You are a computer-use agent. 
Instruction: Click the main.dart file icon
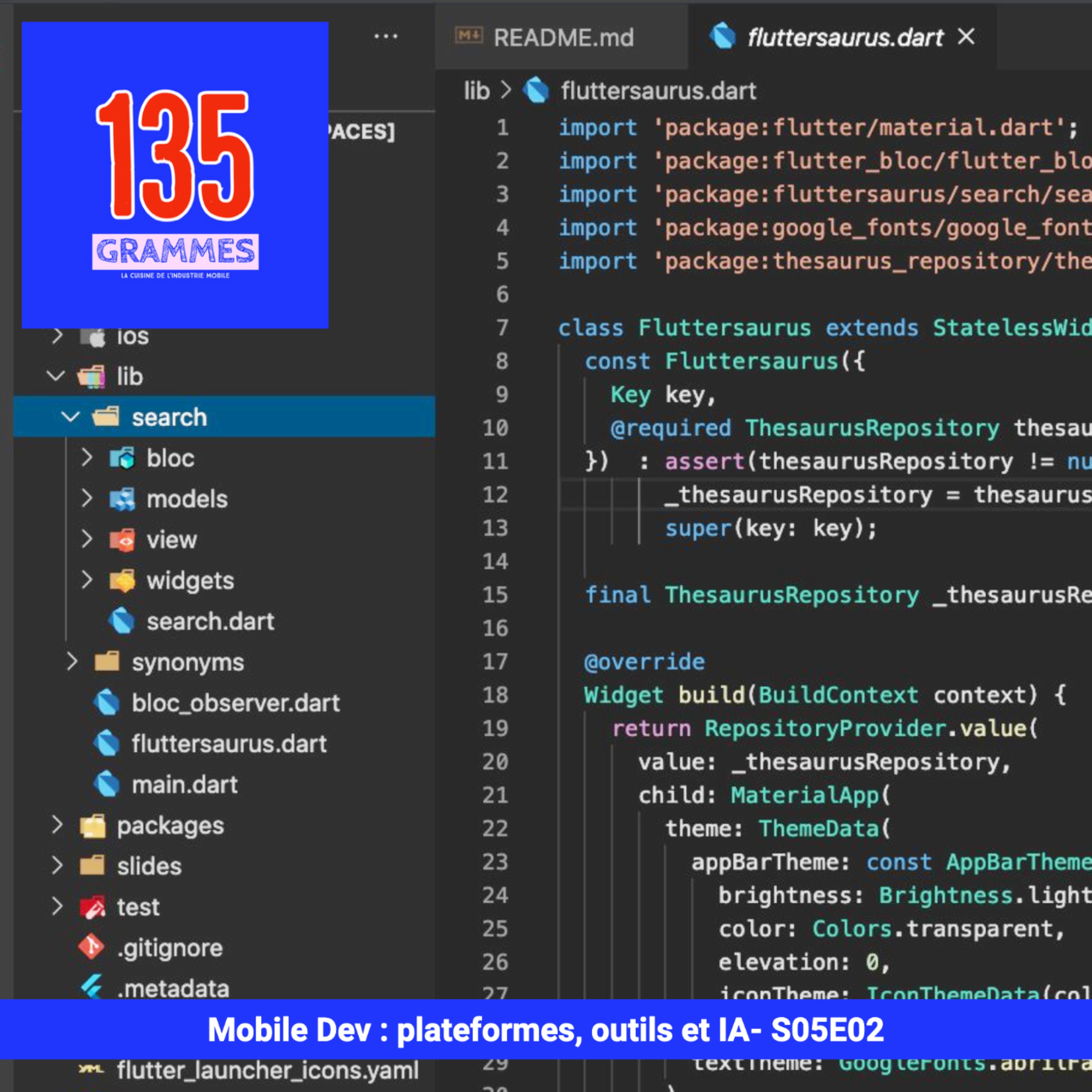(x=107, y=784)
